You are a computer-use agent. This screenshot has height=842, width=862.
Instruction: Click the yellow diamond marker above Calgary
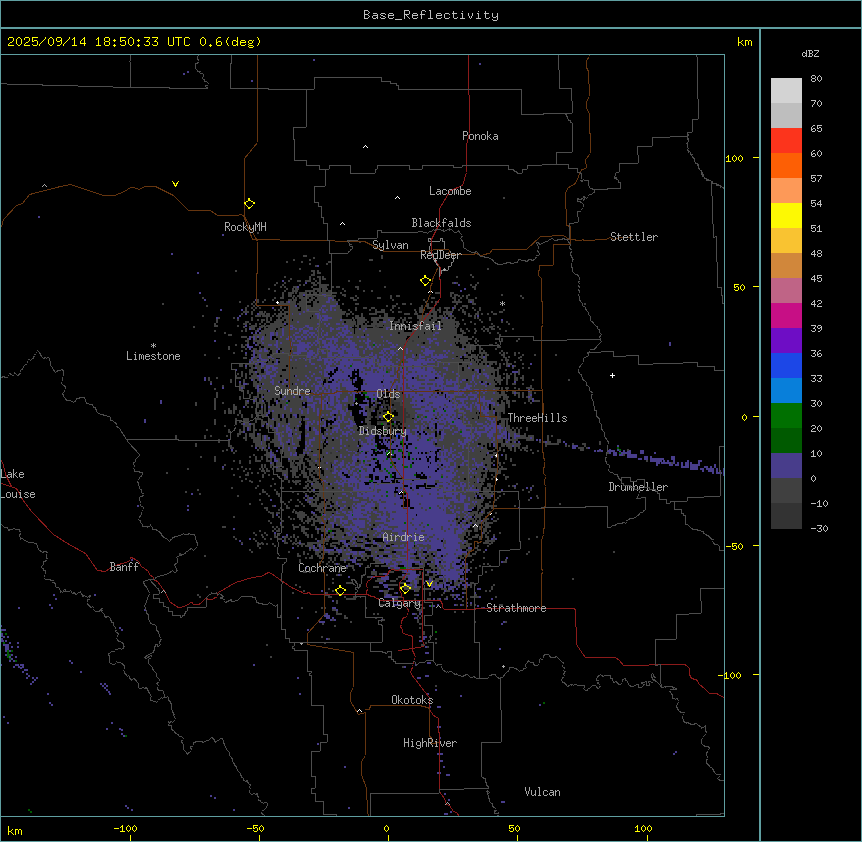click(405, 589)
